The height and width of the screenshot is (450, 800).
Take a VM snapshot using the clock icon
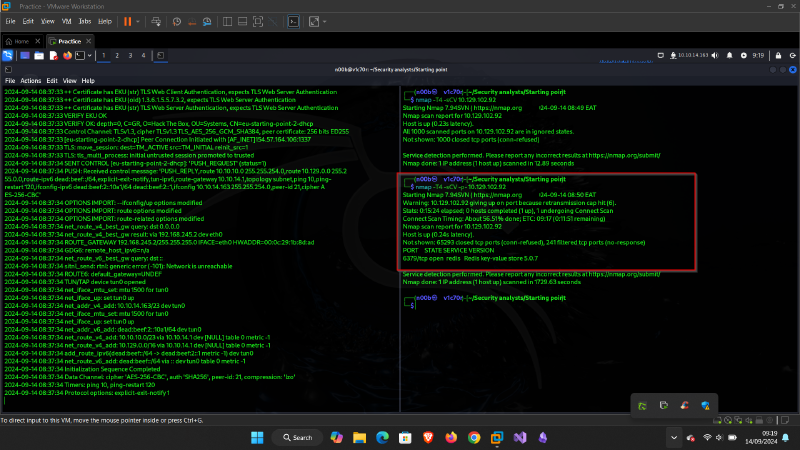[x=178, y=20]
